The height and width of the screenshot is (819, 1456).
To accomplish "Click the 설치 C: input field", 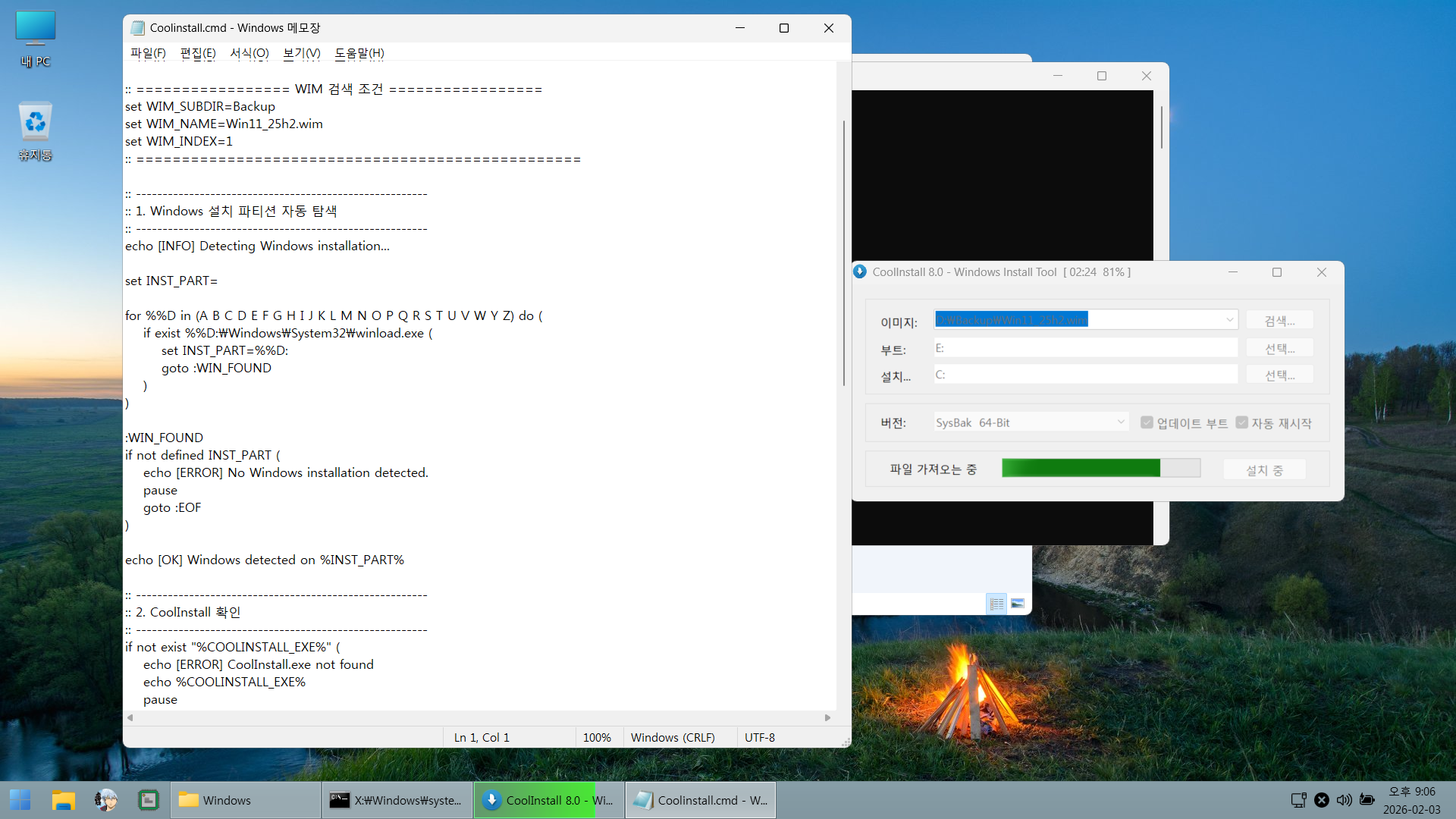I will pyautogui.click(x=1085, y=375).
